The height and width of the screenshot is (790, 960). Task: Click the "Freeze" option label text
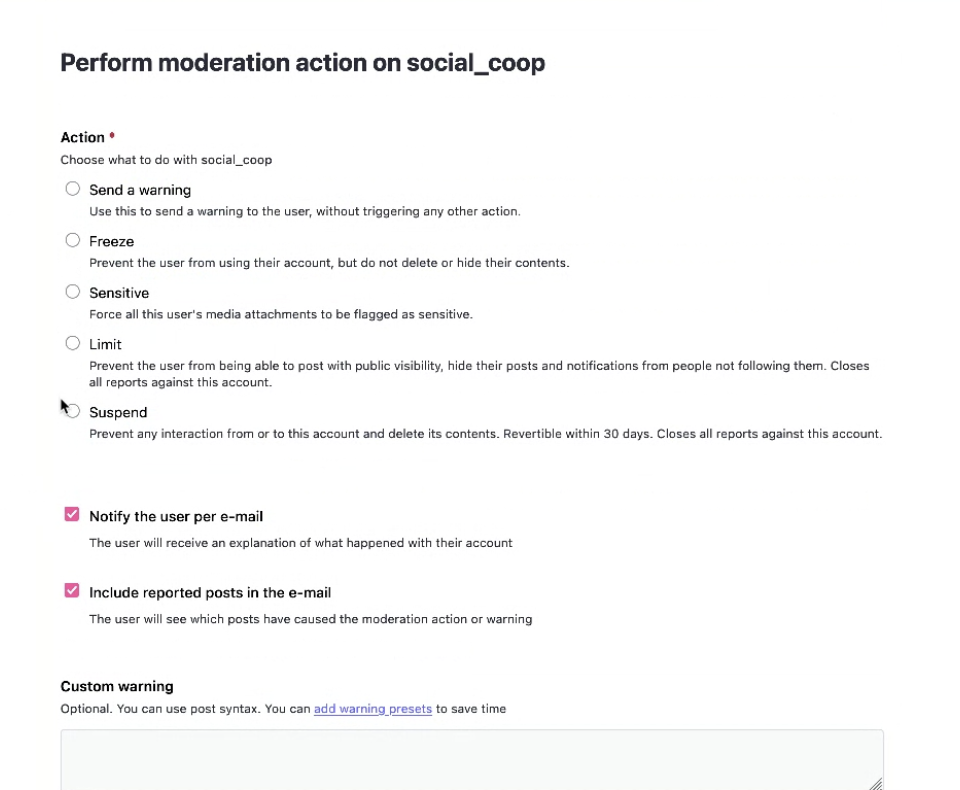point(111,241)
